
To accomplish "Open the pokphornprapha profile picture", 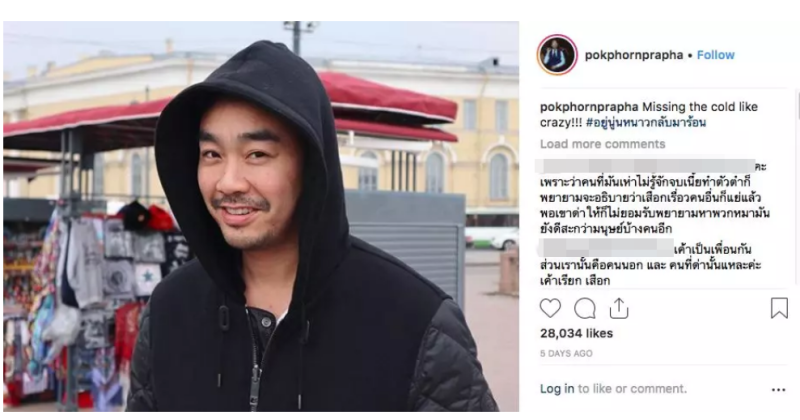I will click(557, 55).
